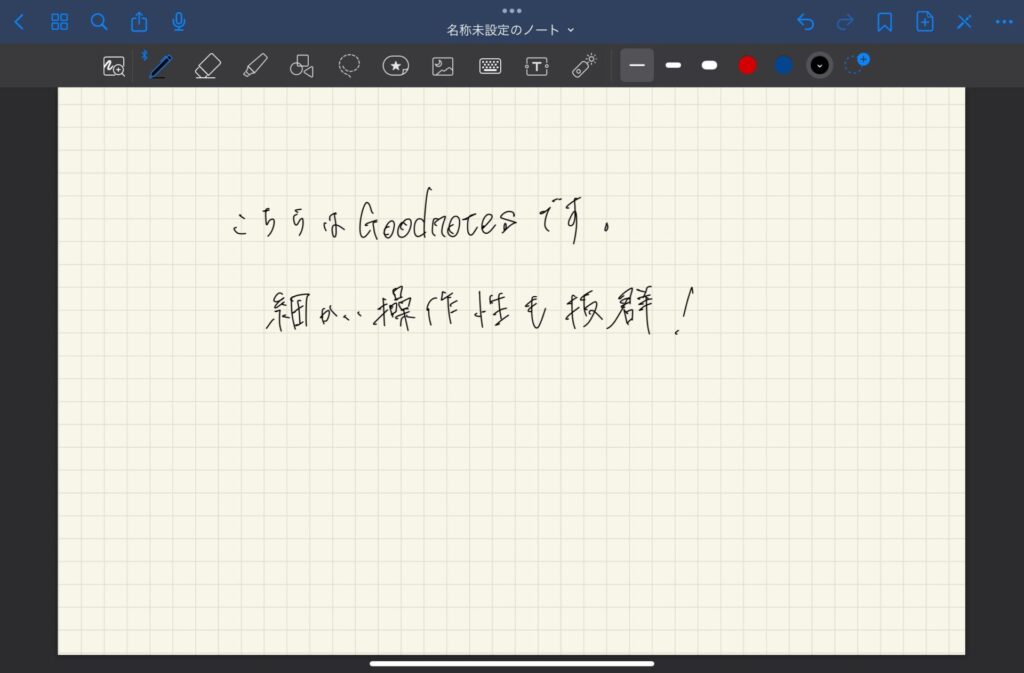
Task: Go back to the documents library
Action: click(x=19, y=22)
